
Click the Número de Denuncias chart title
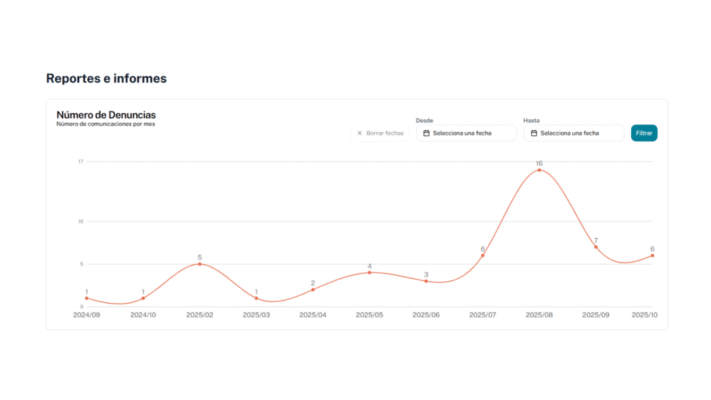[106, 115]
